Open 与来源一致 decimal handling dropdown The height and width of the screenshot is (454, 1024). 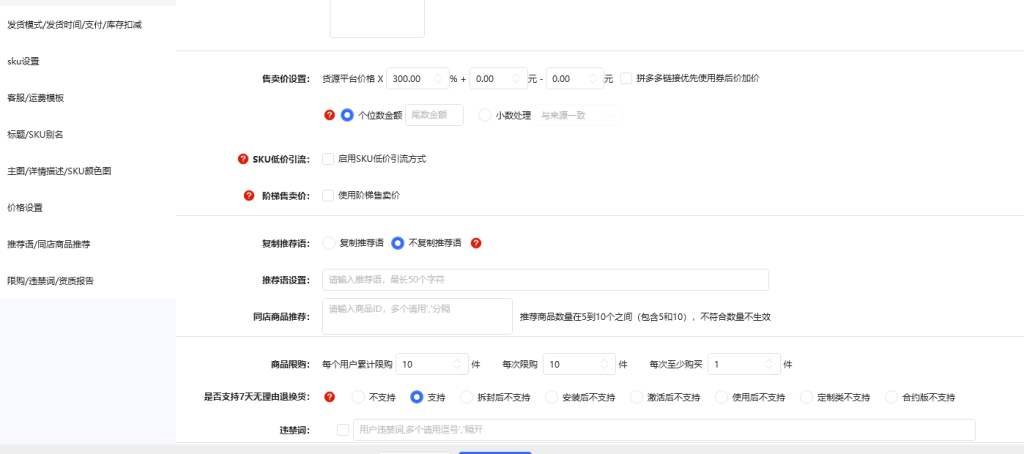tap(579, 115)
